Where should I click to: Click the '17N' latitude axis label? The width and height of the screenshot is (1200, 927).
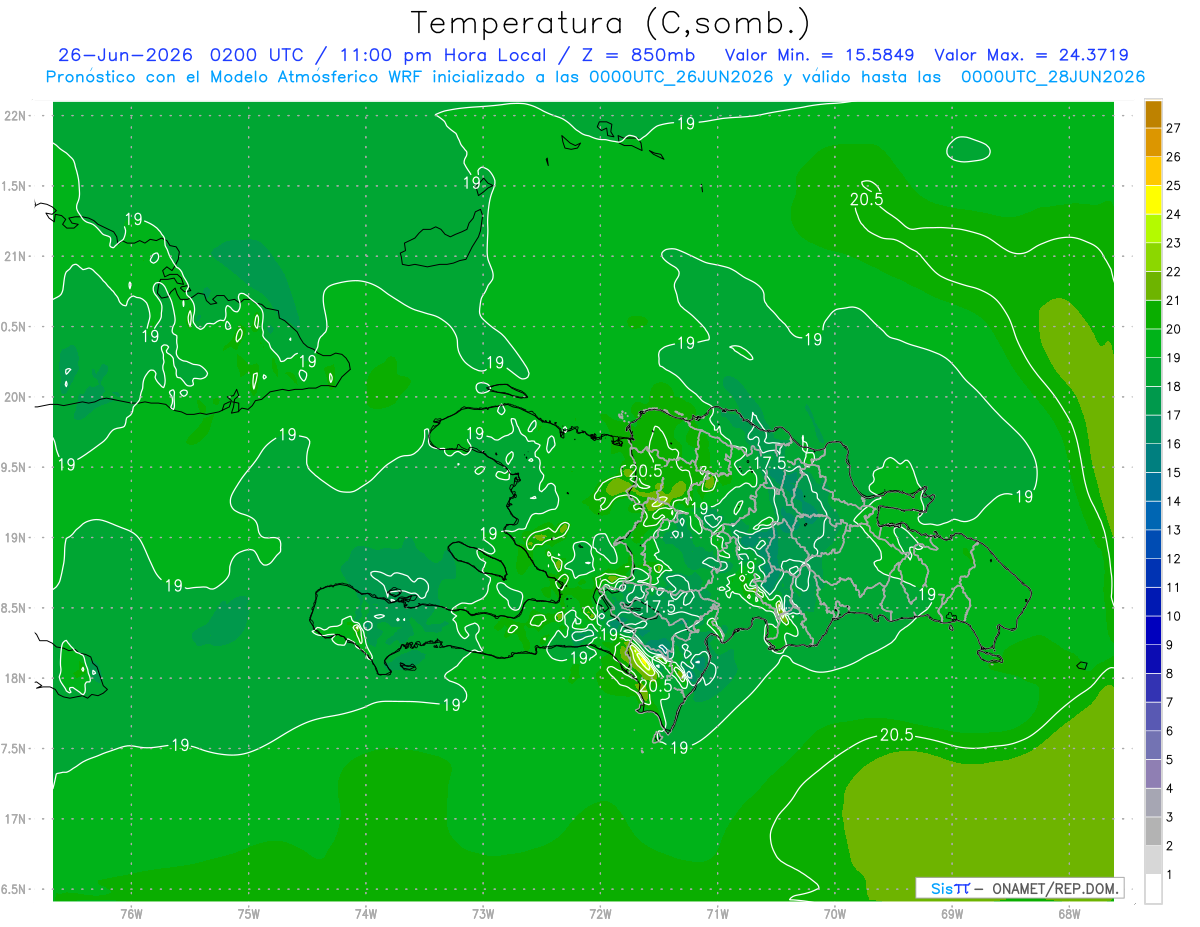point(17,819)
